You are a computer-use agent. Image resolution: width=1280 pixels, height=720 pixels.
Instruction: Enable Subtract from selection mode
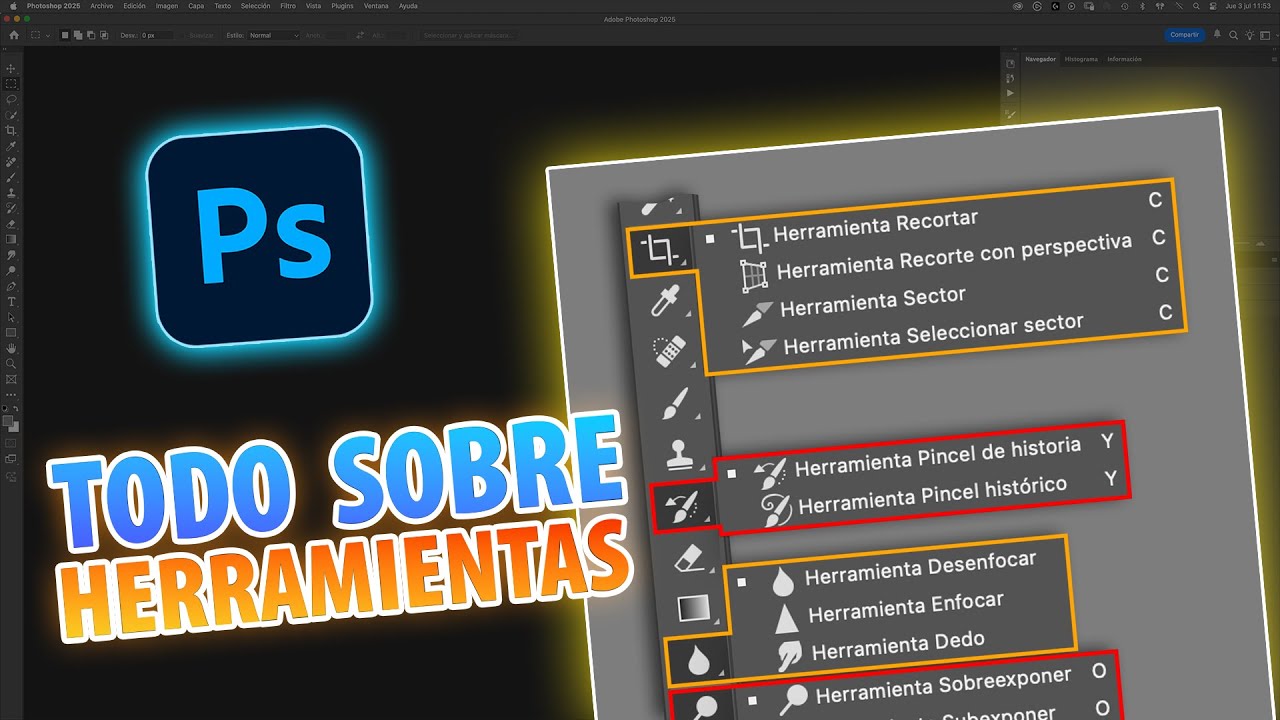click(x=91, y=35)
